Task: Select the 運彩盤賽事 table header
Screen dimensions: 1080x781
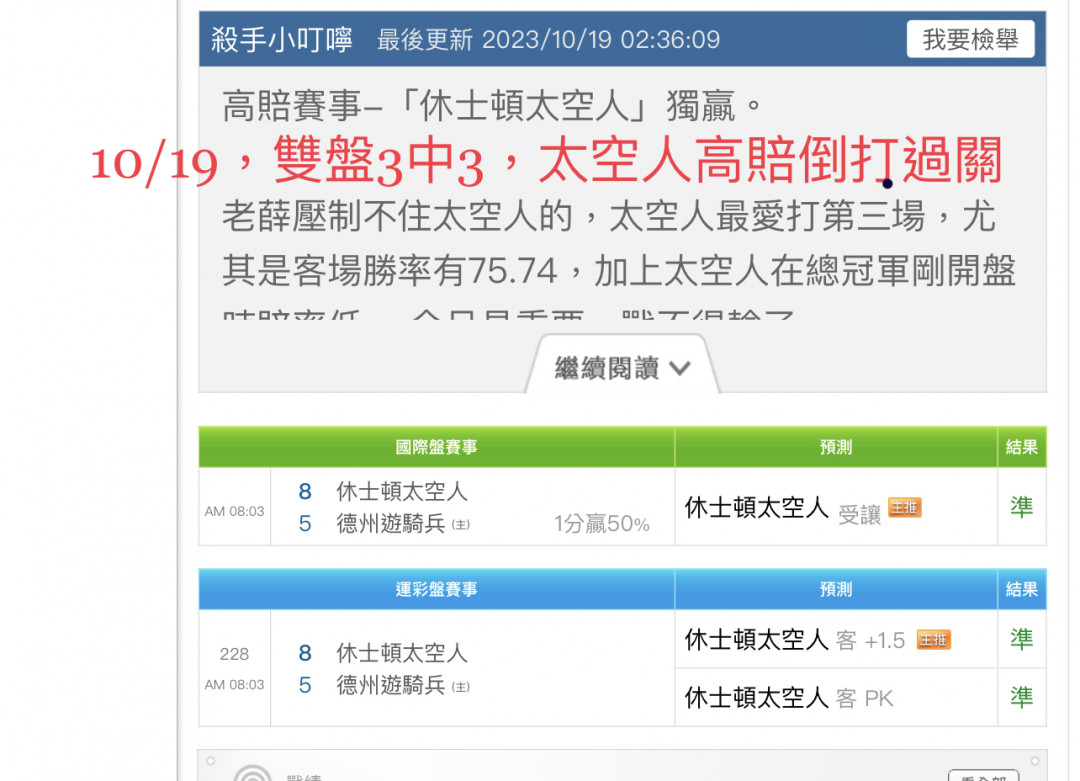Action: point(436,589)
